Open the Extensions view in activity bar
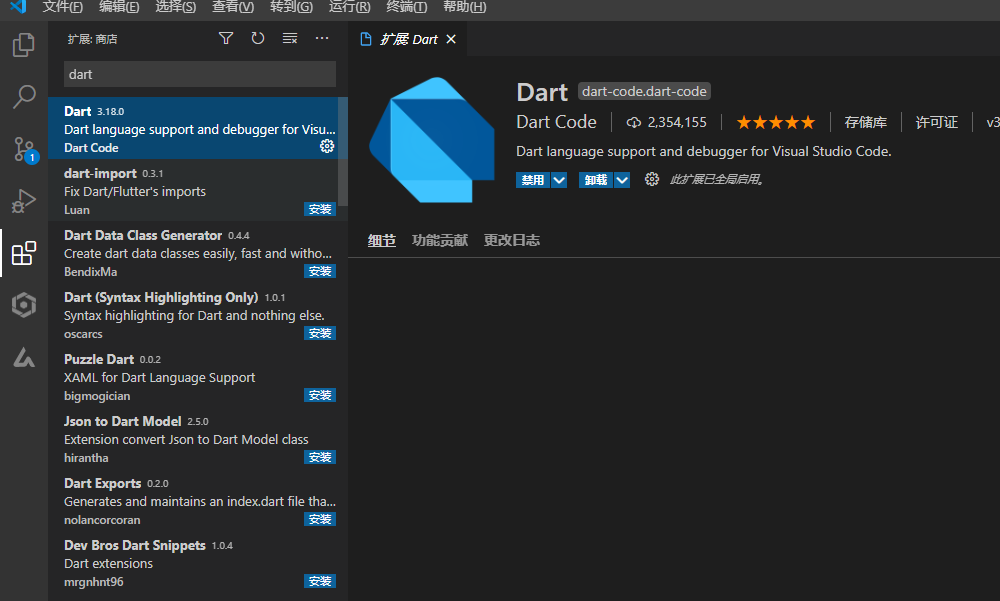The width and height of the screenshot is (1000, 601). pyautogui.click(x=24, y=253)
